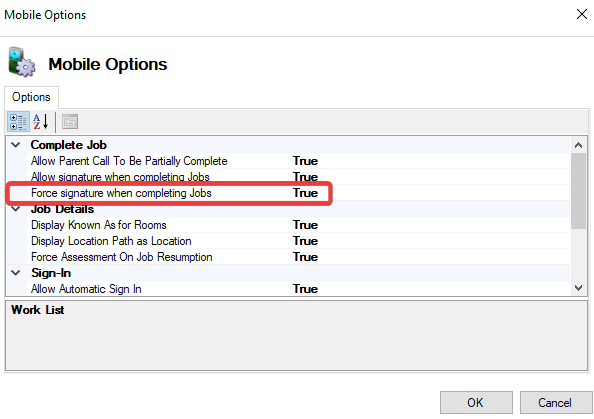Switch to Categorized view icon
This screenshot has width=594, height=419.
[x=18, y=122]
